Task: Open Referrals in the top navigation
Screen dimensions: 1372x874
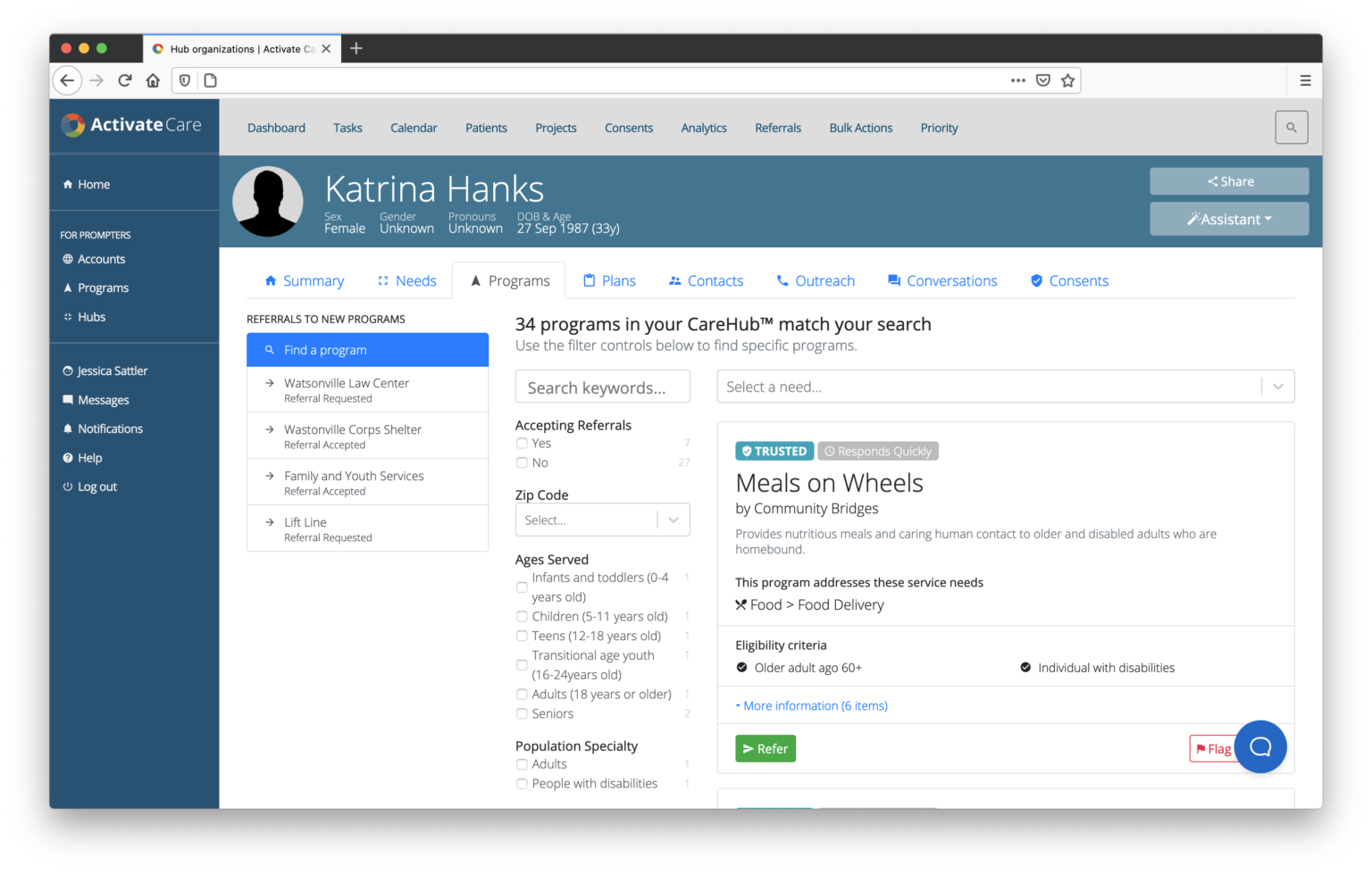Action: pos(778,129)
